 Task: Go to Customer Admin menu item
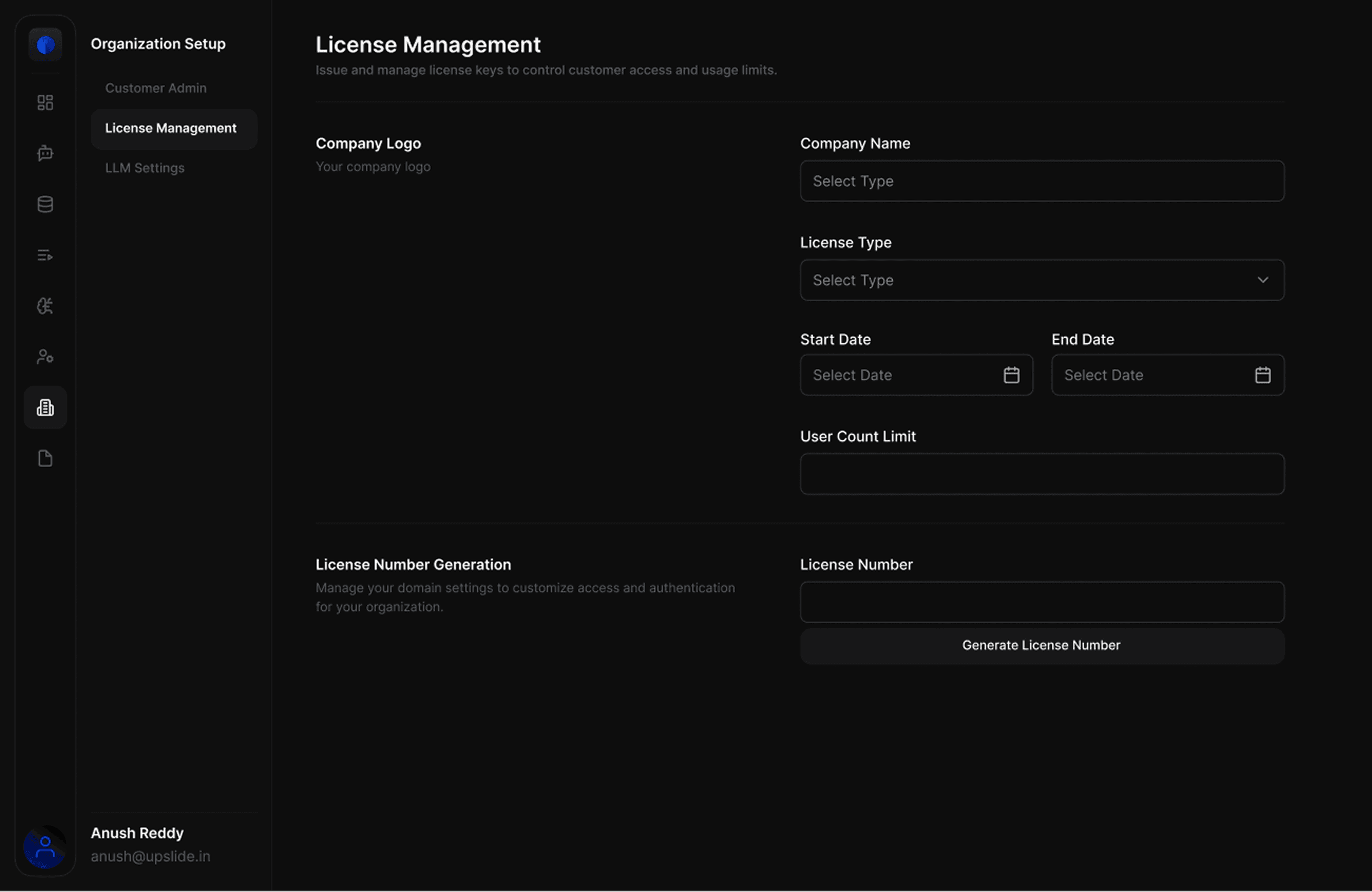coord(156,88)
